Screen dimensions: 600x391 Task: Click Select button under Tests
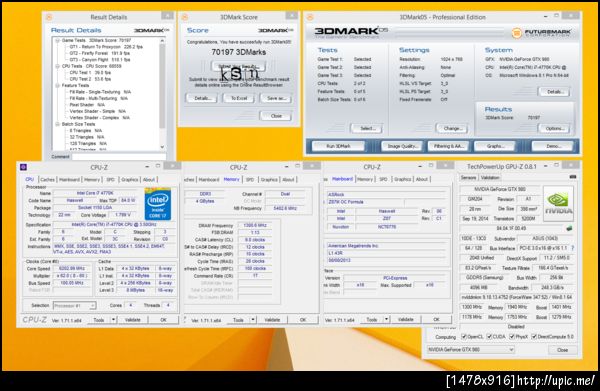[366, 128]
